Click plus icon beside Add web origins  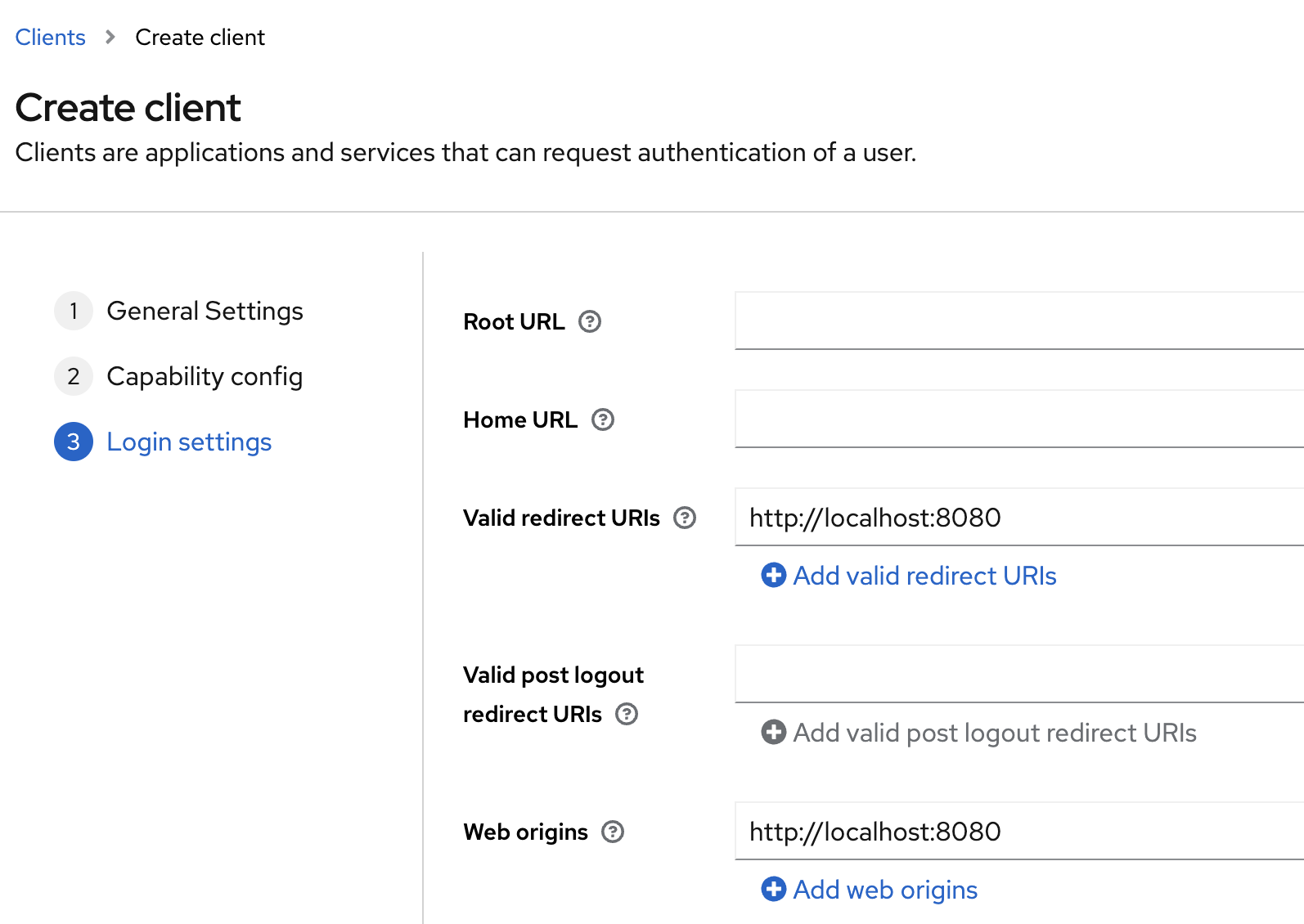[x=773, y=889]
